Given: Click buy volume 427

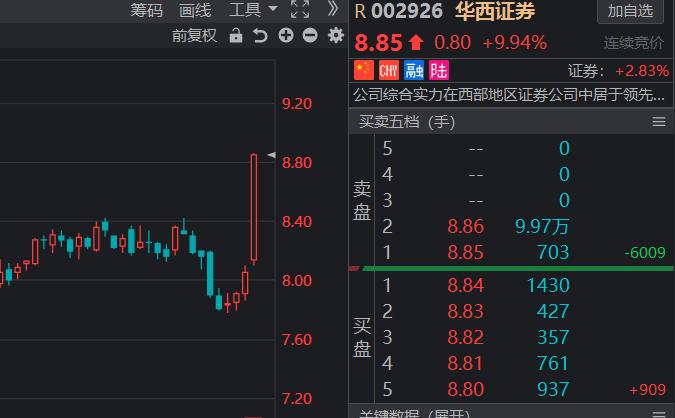Looking at the screenshot, I should pos(553,311).
